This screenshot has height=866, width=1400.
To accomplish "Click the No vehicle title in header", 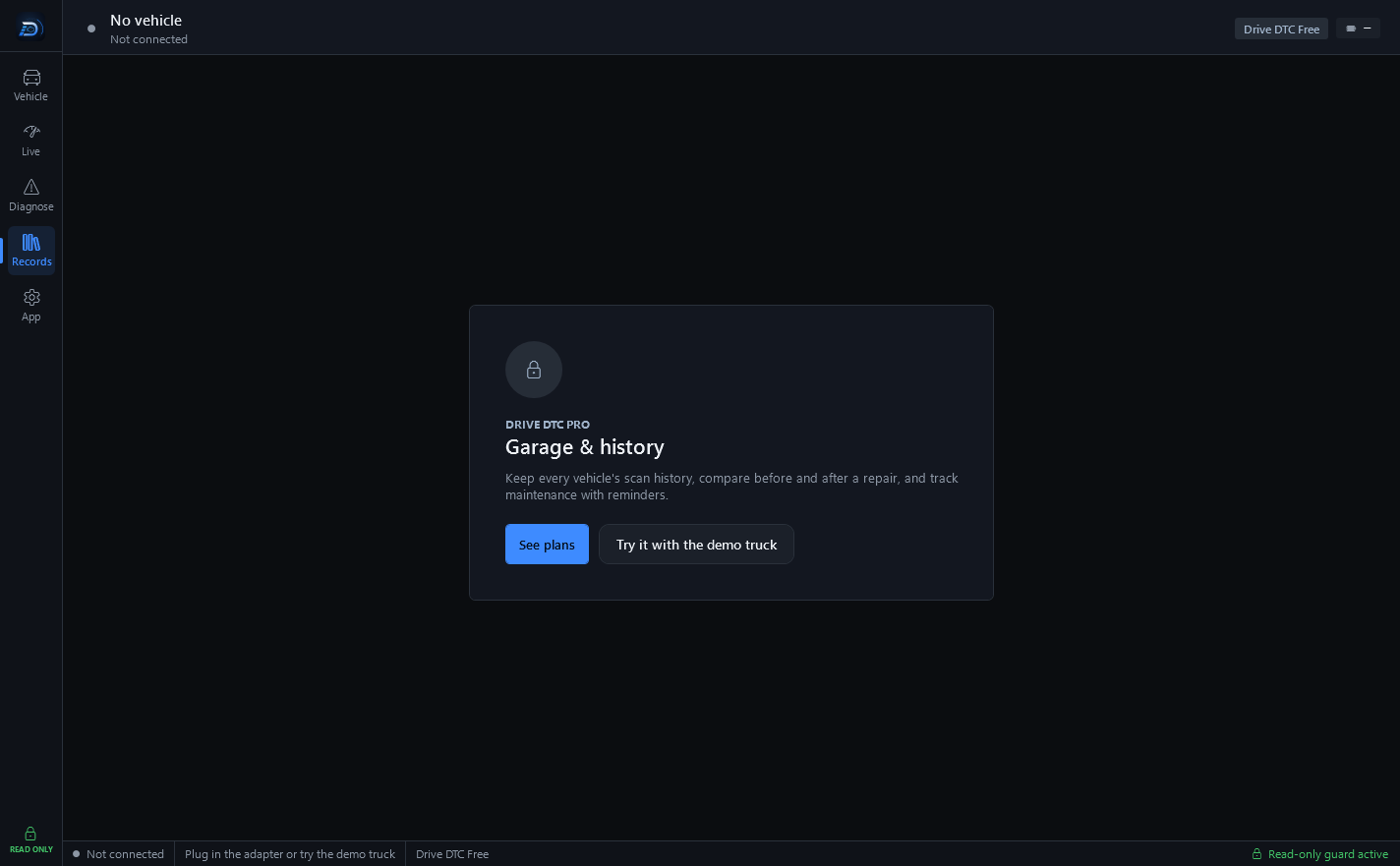I will [x=146, y=20].
